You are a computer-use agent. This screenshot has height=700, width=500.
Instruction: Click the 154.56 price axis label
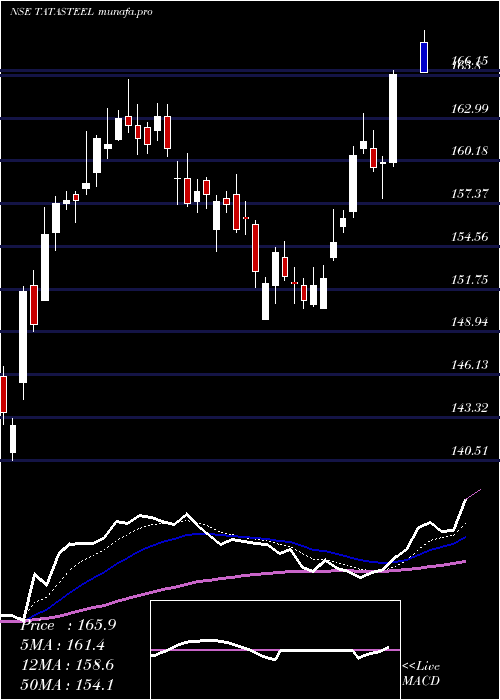click(470, 237)
